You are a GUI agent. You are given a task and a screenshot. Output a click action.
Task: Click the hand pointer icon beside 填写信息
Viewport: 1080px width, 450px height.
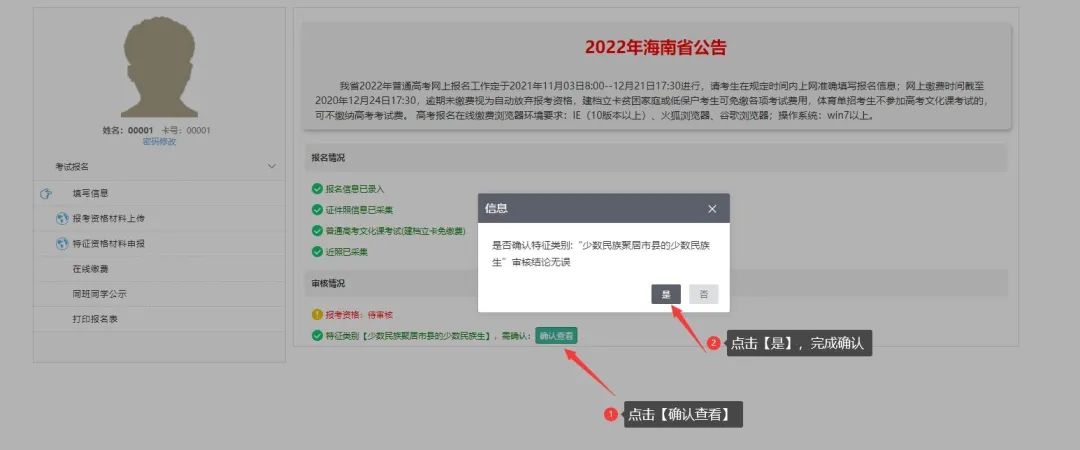pyautogui.click(x=46, y=194)
